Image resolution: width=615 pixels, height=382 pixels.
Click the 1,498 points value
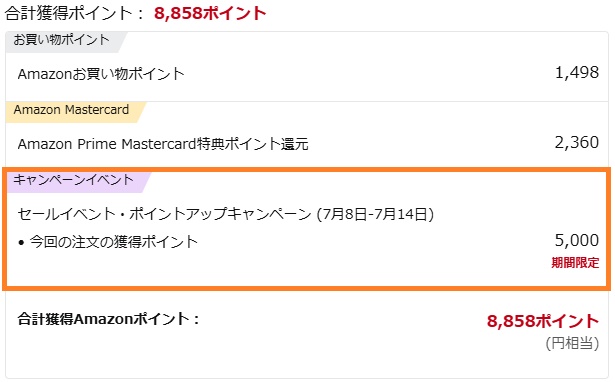point(577,73)
